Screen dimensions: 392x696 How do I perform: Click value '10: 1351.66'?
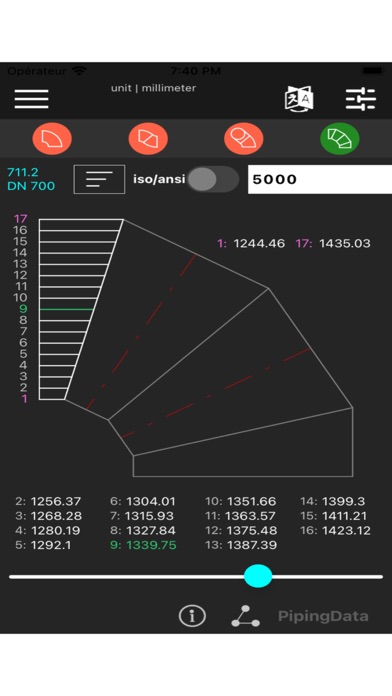pyautogui.click(x=240, y=502)
